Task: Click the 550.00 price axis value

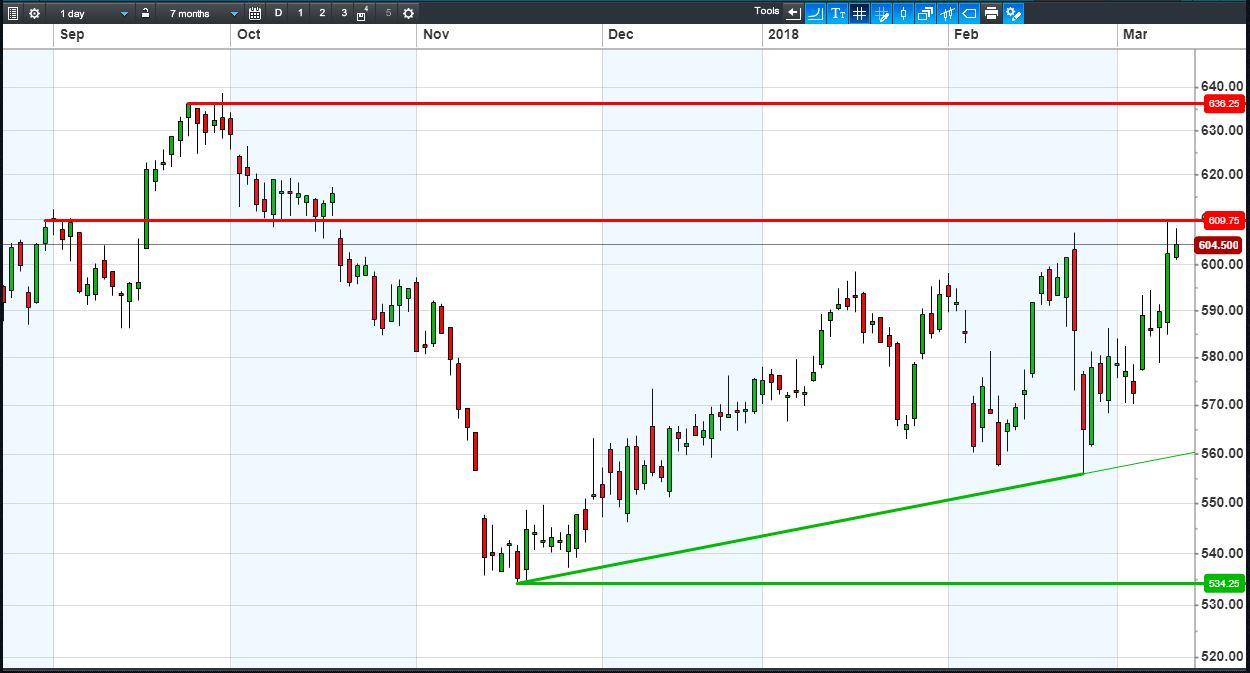Action: [x=1222, y=502]
